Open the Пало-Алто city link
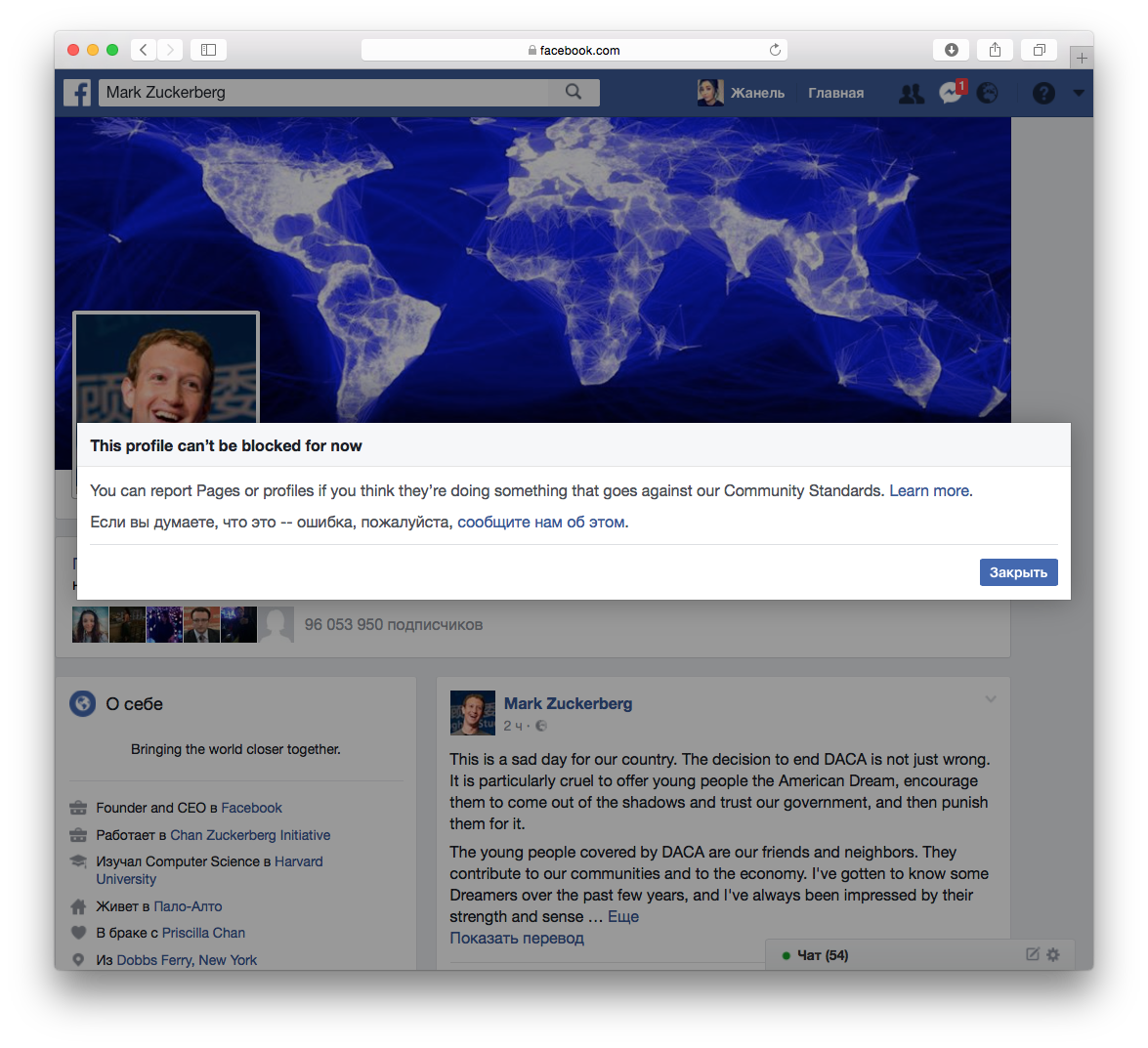This screenshot has height=1048, width=1148. click(188, 906)
